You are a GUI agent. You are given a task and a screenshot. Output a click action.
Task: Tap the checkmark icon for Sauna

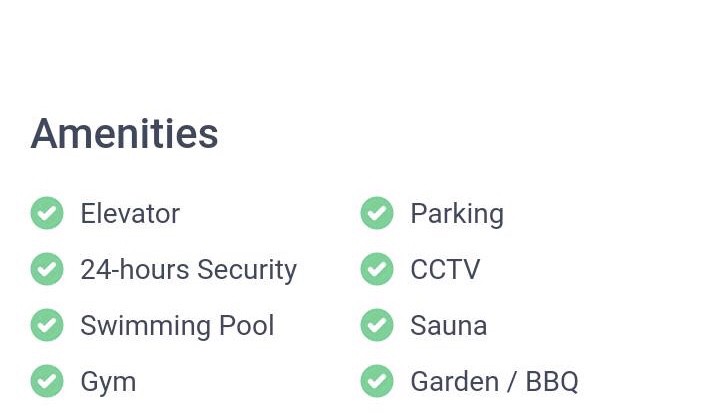click(377, 325)
